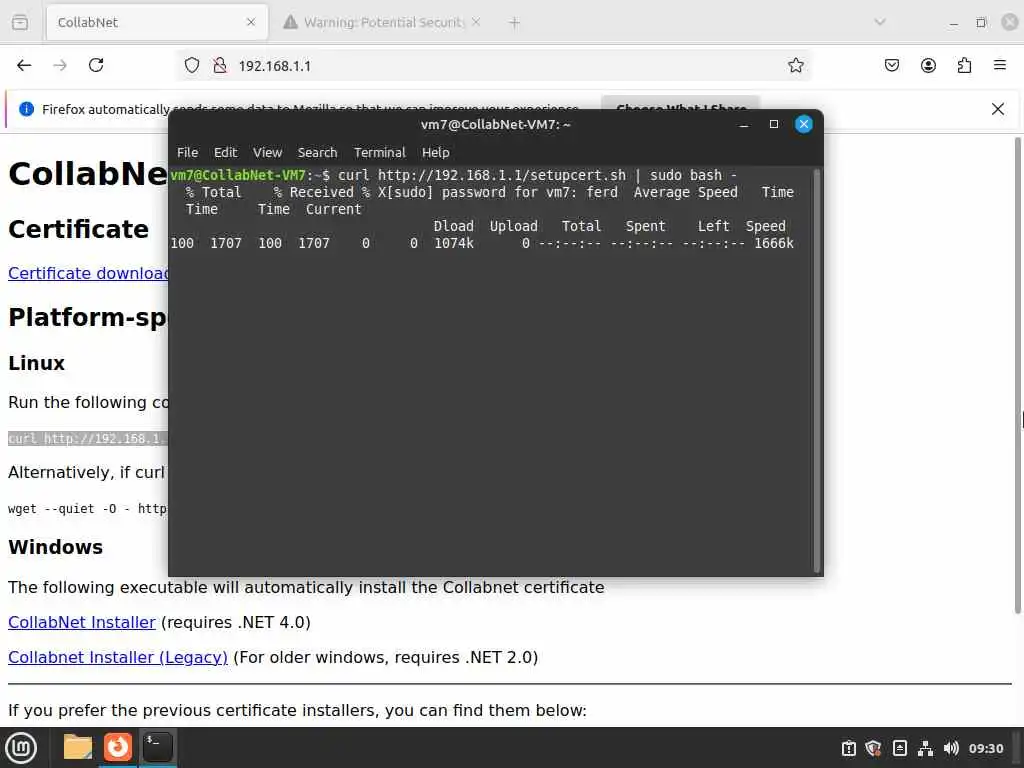Minimize the terminal window
Viewport: 1024px width, 768px height.
coord(744,124)
